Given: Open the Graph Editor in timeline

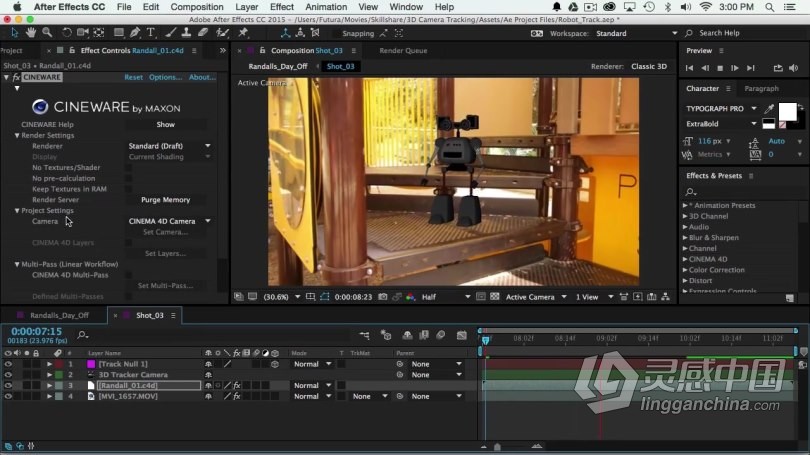Looking at the screenshot, I should (462, 335).
